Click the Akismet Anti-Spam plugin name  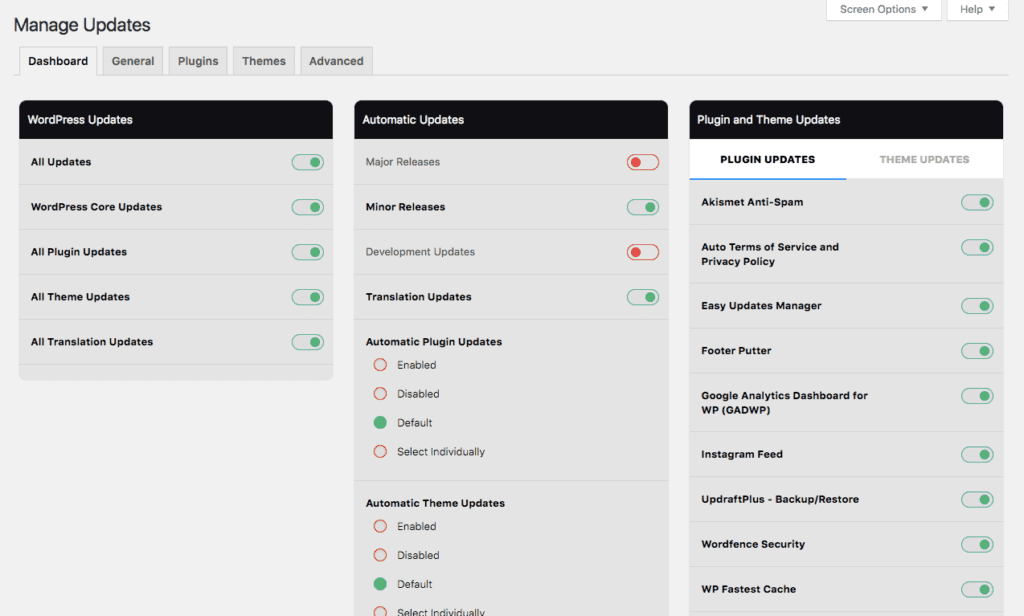click(752, 202)
